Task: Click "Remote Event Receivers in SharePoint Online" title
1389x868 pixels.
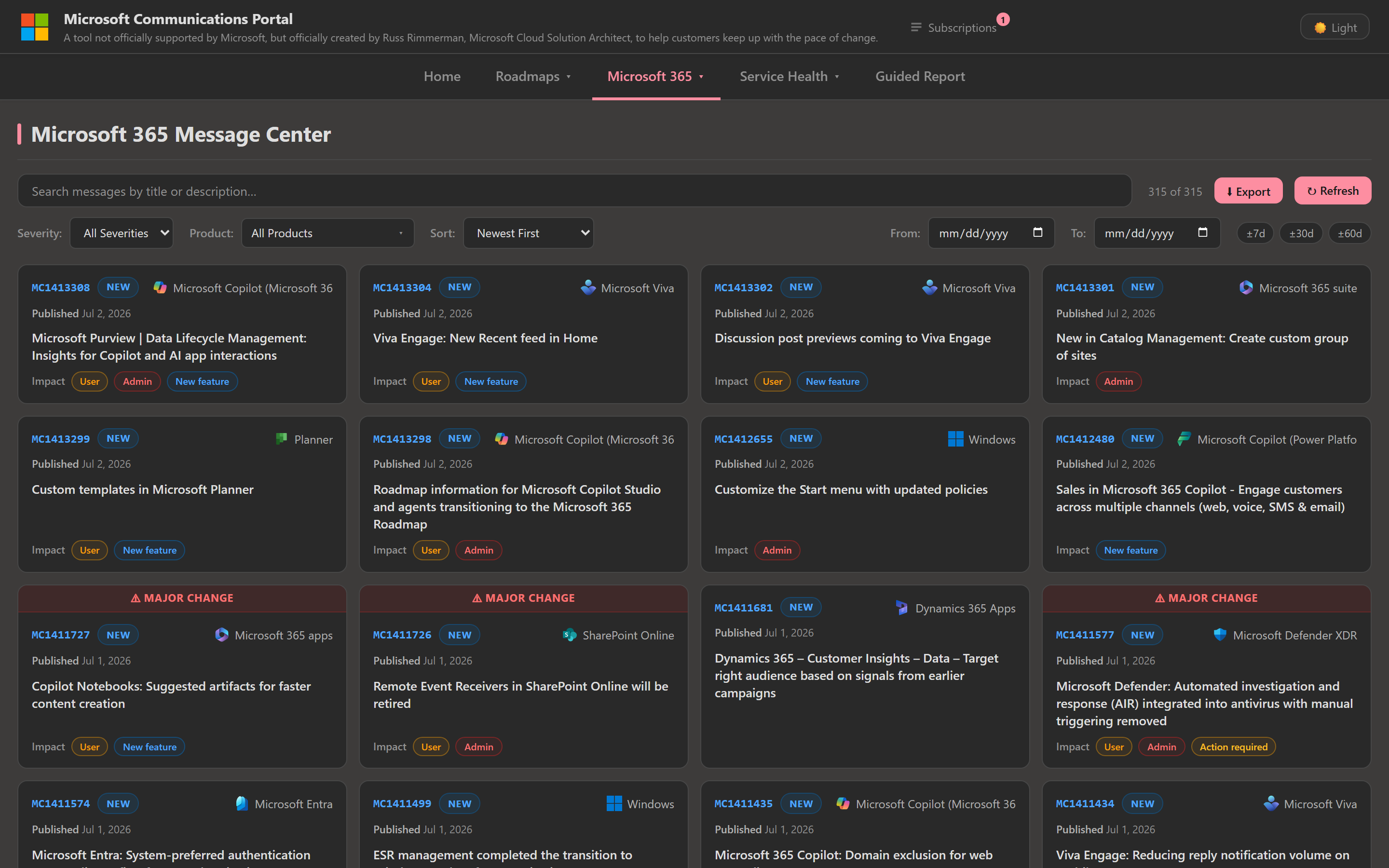Action: point(520,694)
